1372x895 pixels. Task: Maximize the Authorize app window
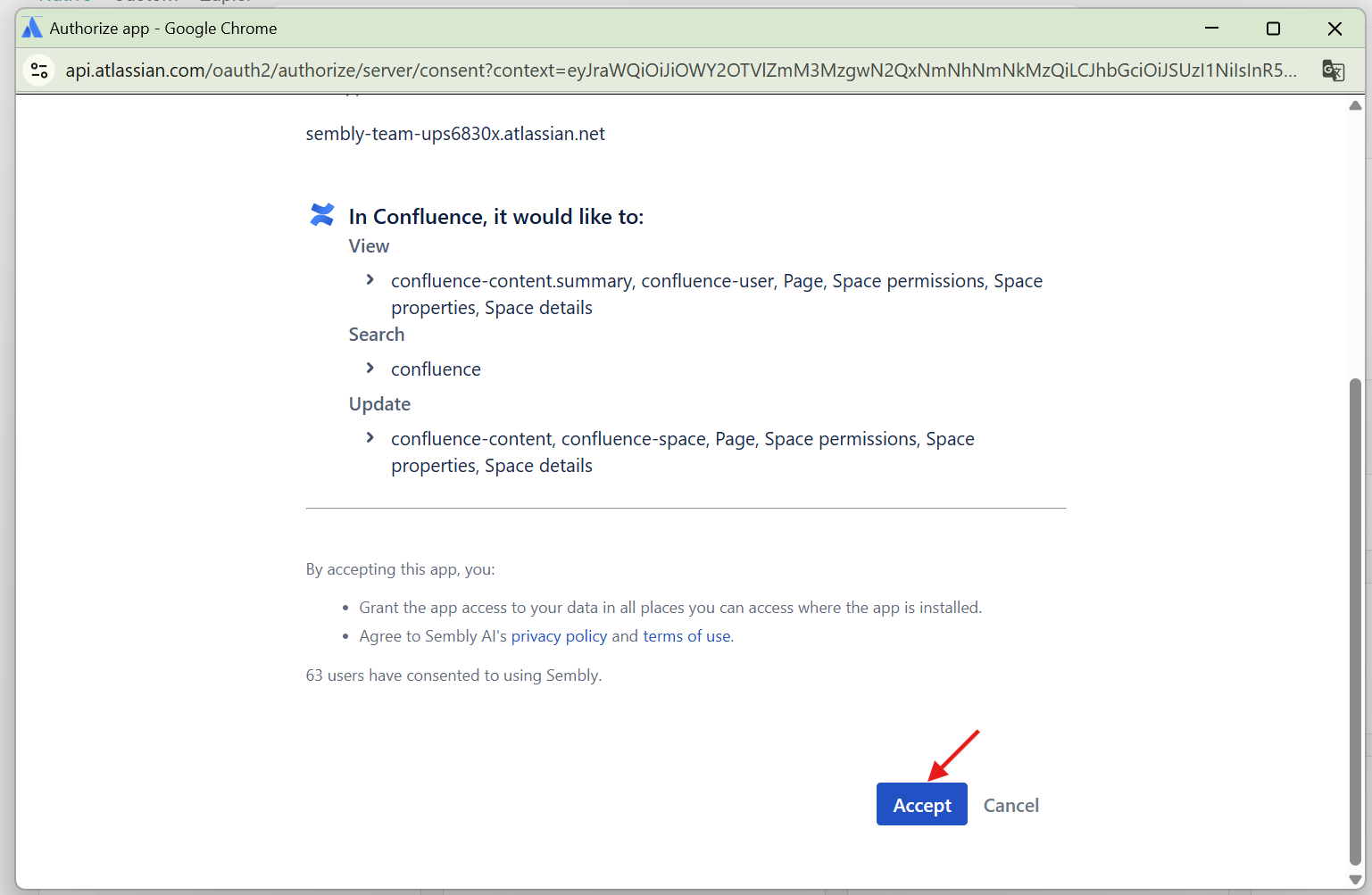click(x=1273, y=29)
